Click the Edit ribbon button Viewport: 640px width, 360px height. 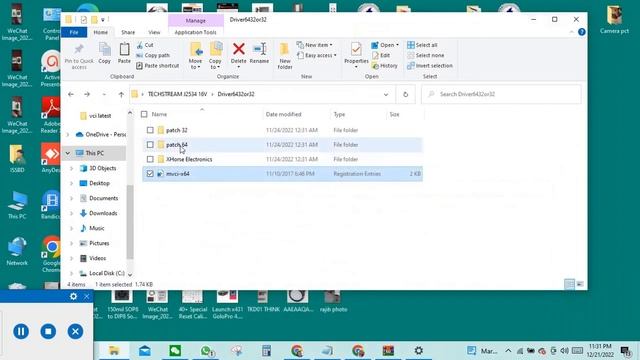(381, 55)
